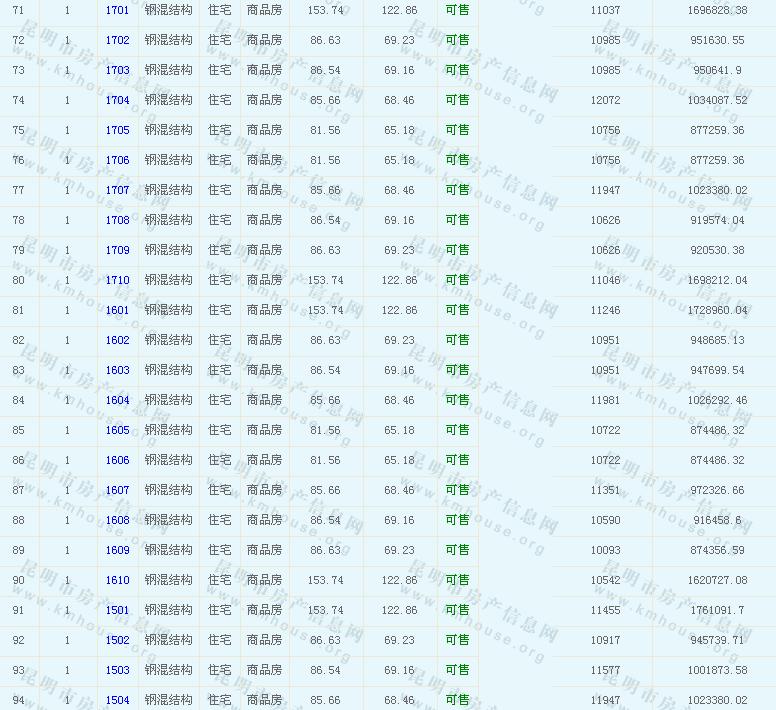Click room number 1702
Screen dimensions: 776x710
[x=117, y=40]
